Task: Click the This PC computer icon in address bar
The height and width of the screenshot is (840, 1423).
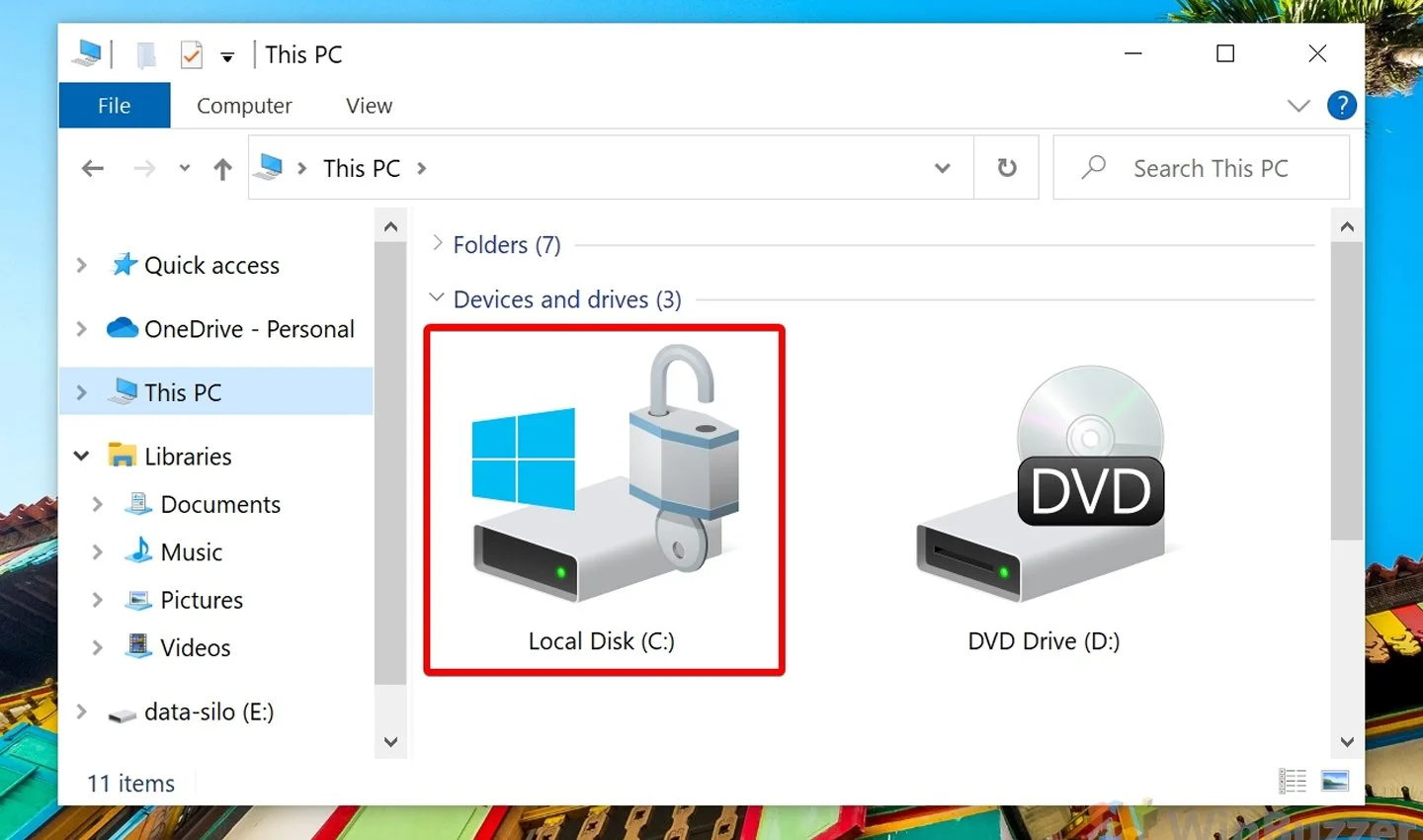Action: 269,167
